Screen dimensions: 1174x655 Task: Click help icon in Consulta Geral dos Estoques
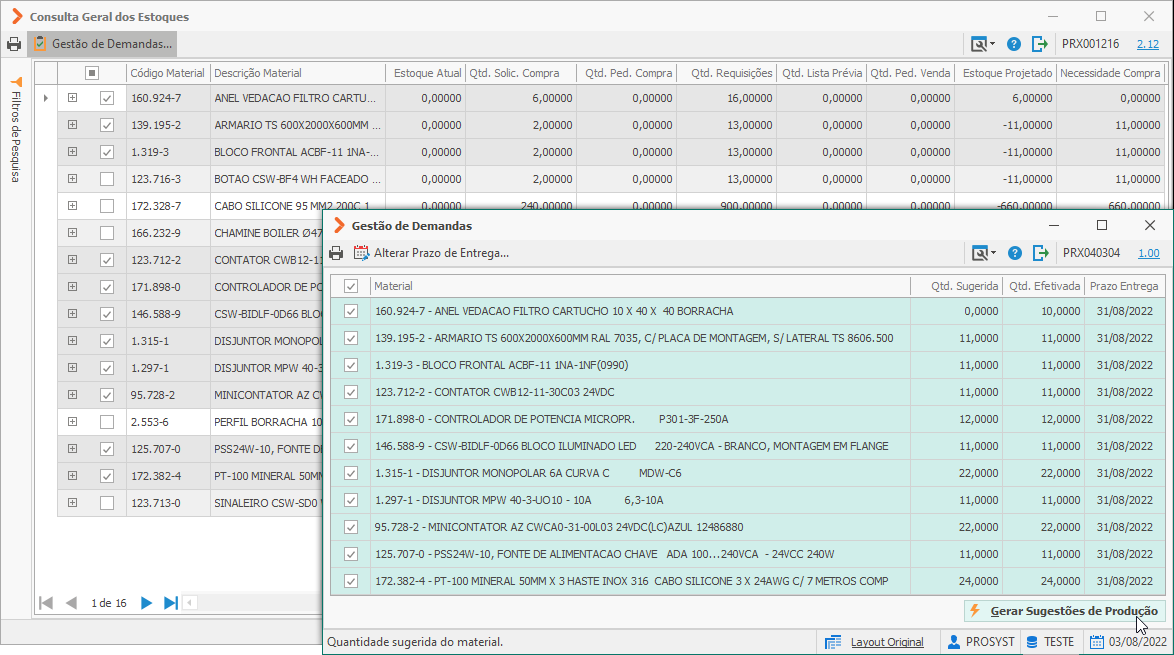[1014, 44]
